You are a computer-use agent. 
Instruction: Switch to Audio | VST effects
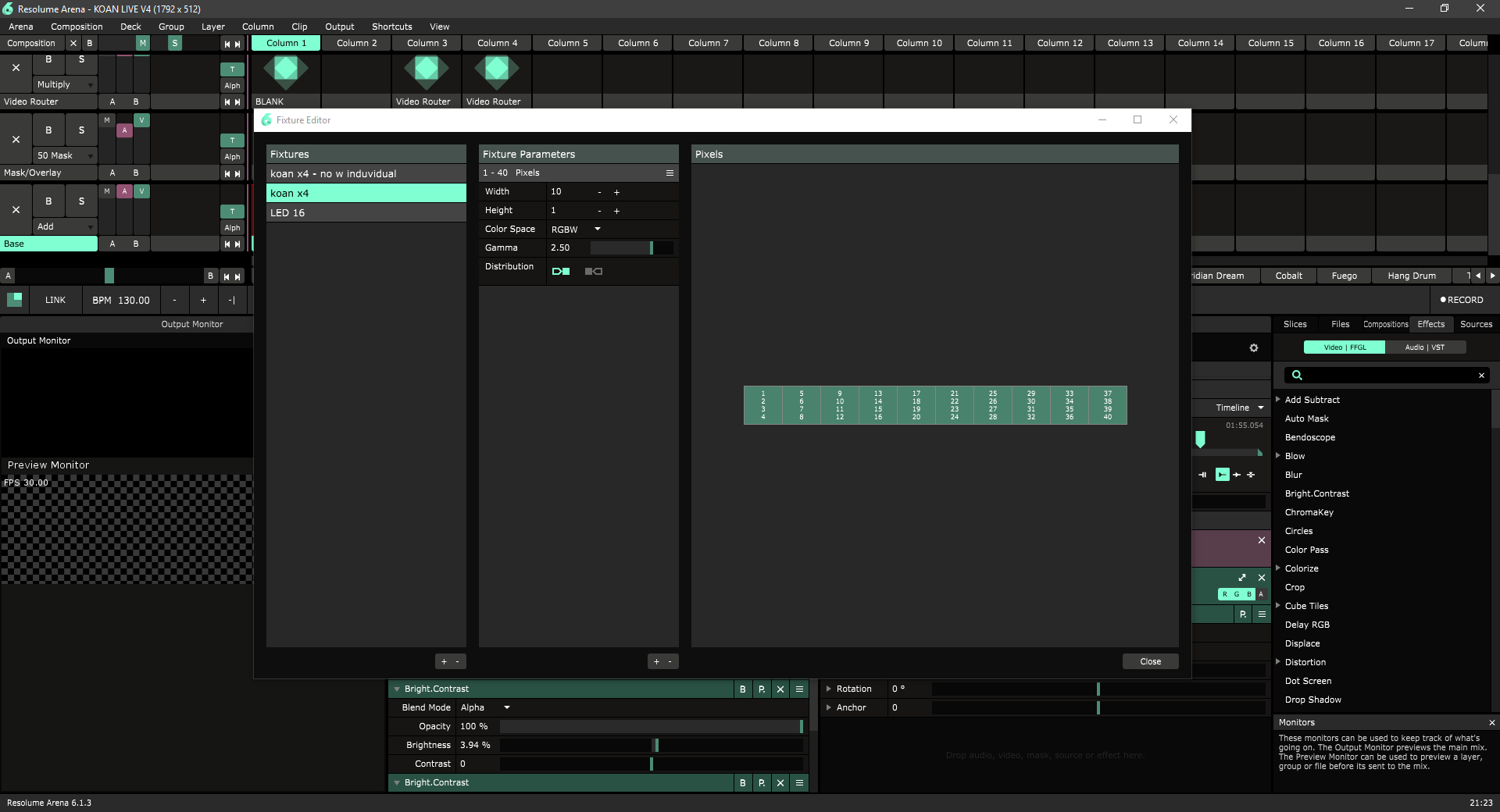click(1424, 347)
